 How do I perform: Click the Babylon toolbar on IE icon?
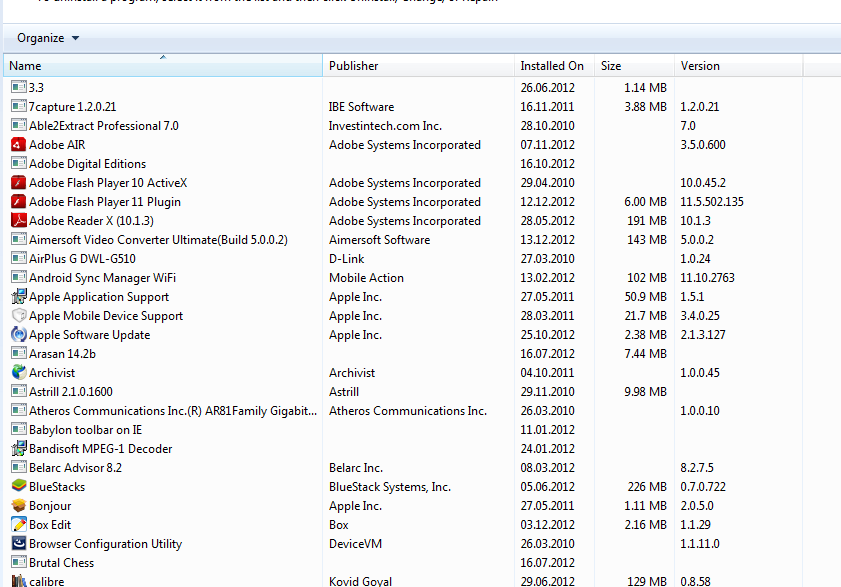(19, 430)
